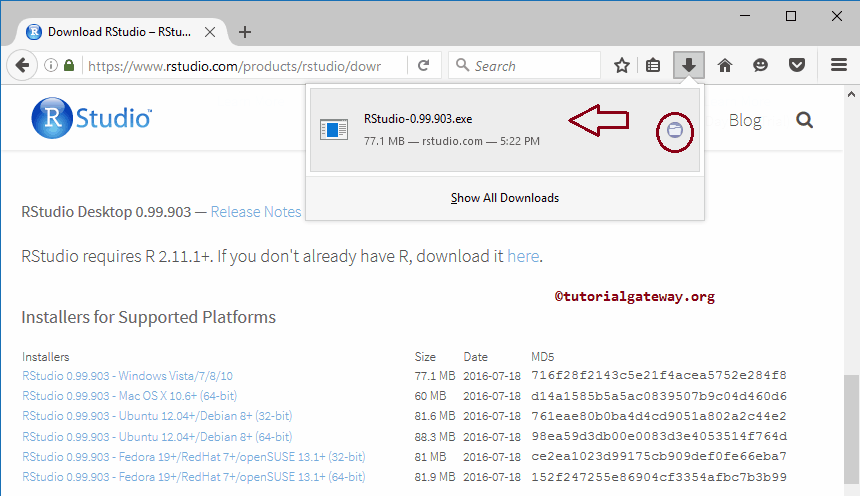
Task: Open the Firefox hamburger menu
Action: coord(839,65)
